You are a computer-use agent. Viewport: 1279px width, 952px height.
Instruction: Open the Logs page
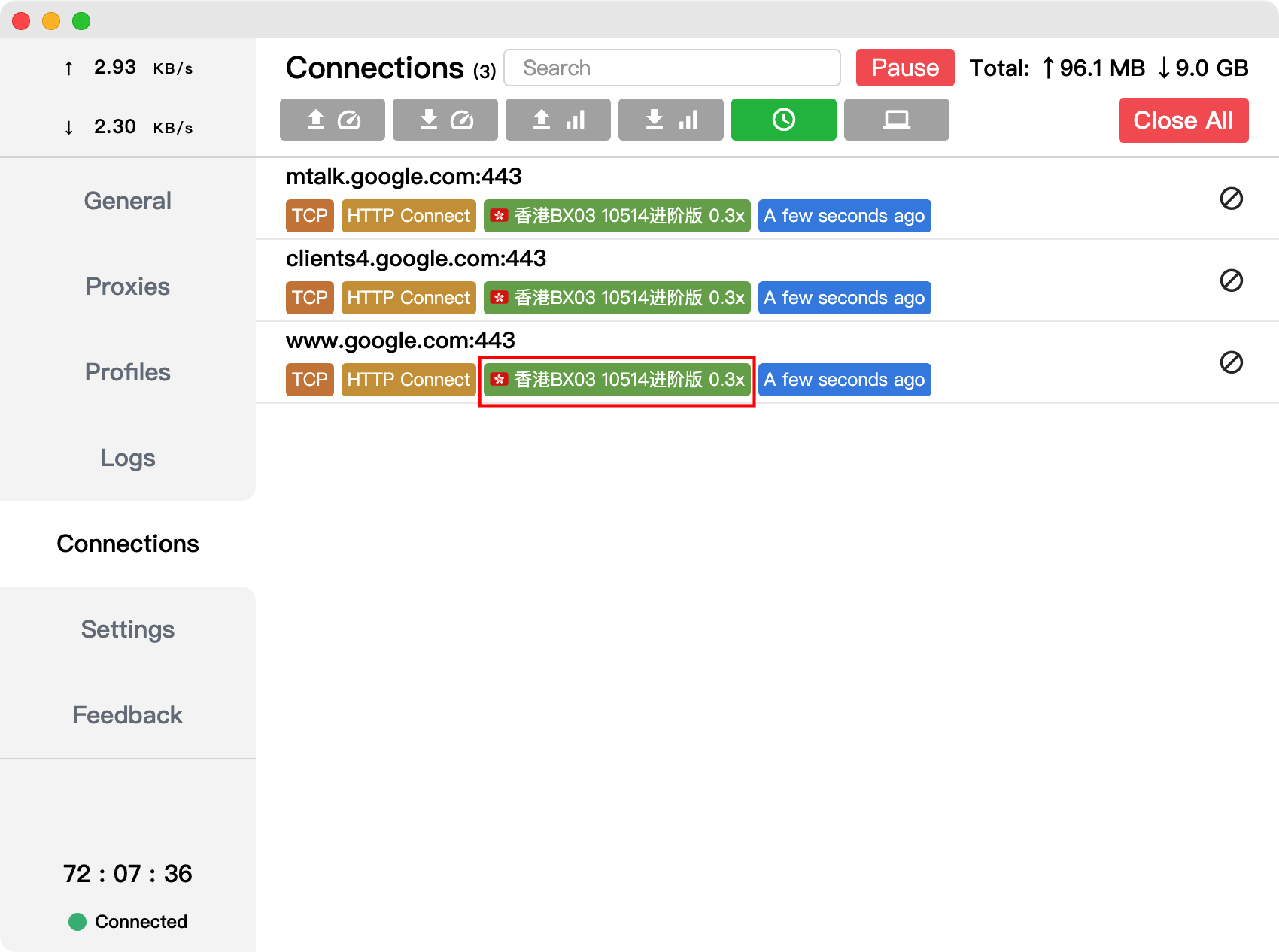coord(128,458)
